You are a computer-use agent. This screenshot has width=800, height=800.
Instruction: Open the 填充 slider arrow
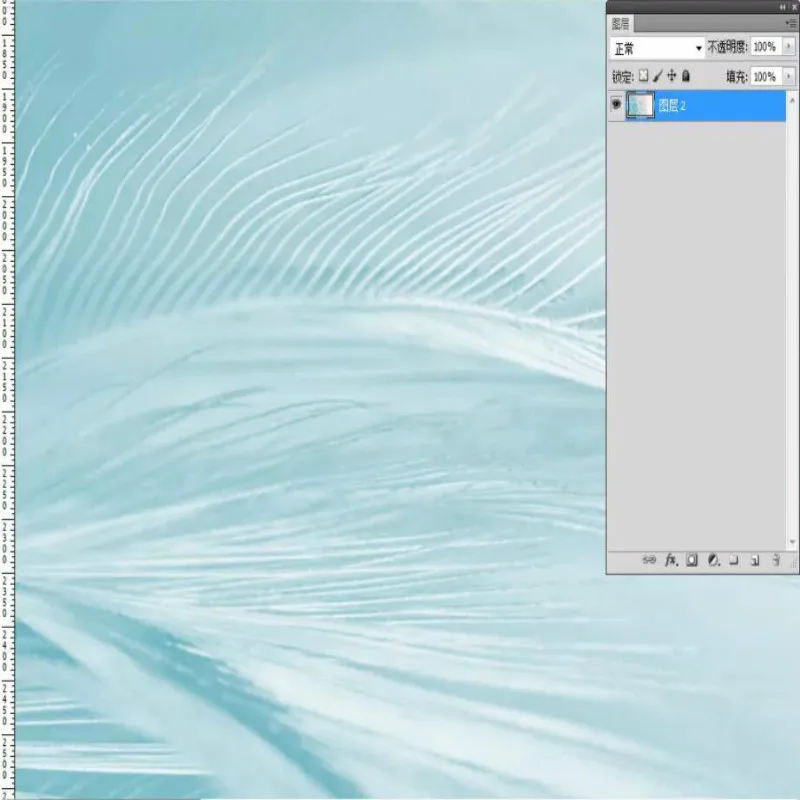coord(788,77)
